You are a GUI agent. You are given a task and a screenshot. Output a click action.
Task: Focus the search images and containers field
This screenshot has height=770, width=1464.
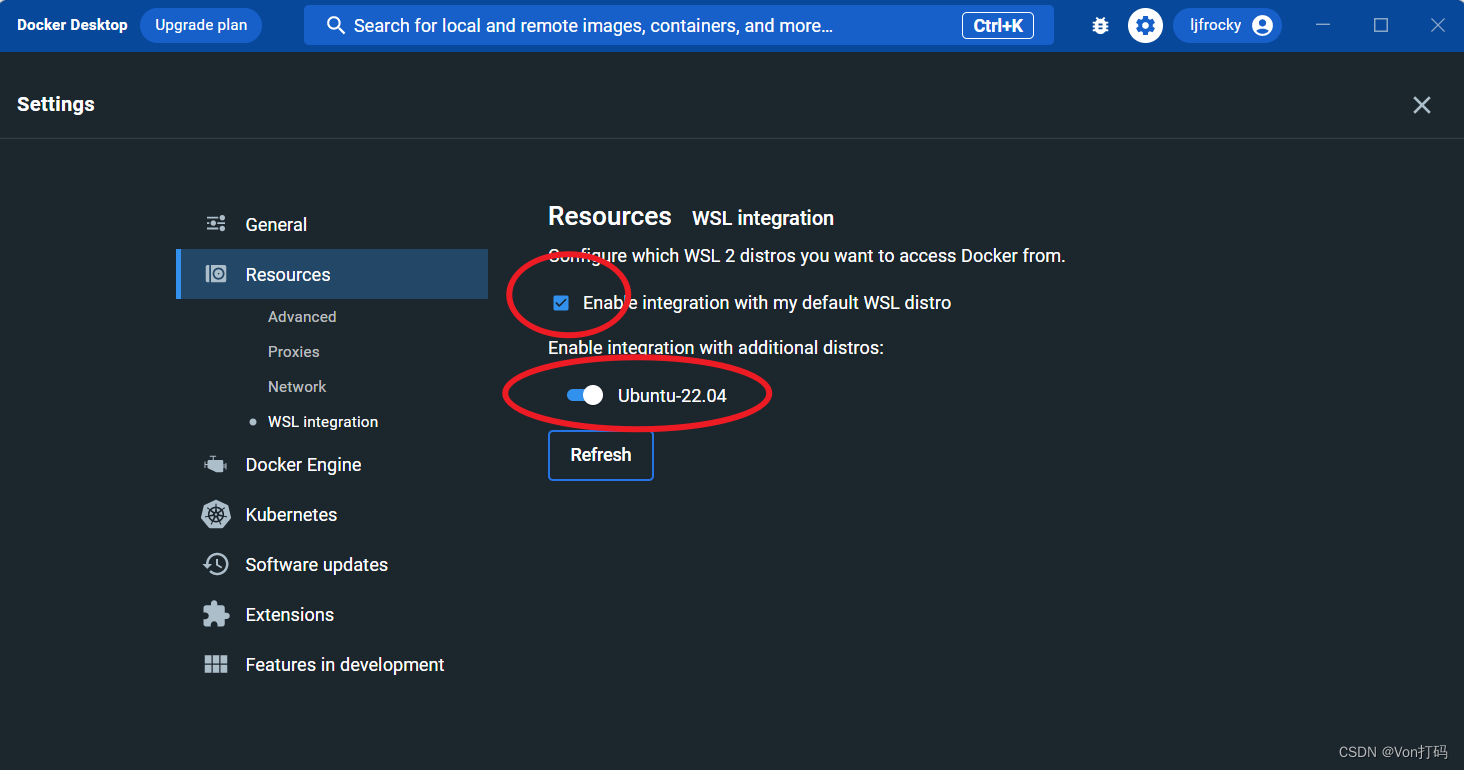click(x=679, y=26)
